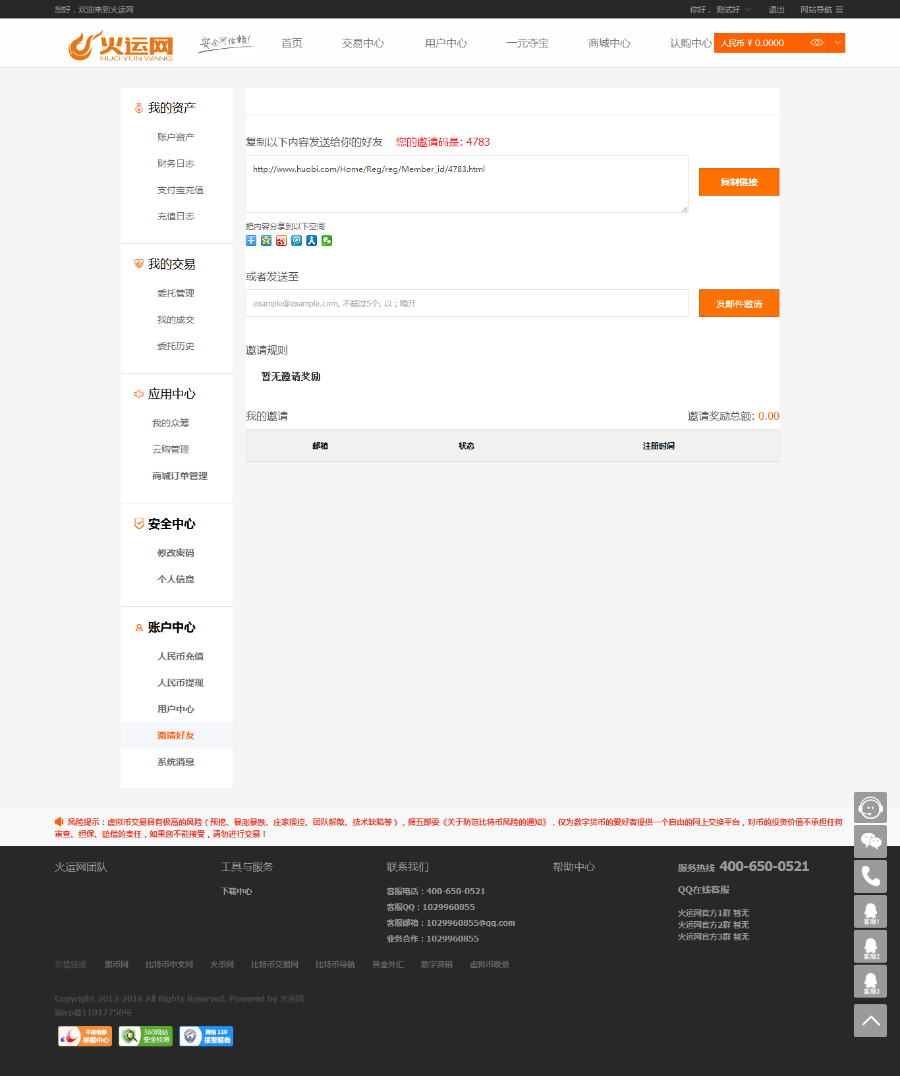Screen dimensions: 900x1076
Task: Open 火运网官方1群 QQ link
Action: [x=713, y=913]
